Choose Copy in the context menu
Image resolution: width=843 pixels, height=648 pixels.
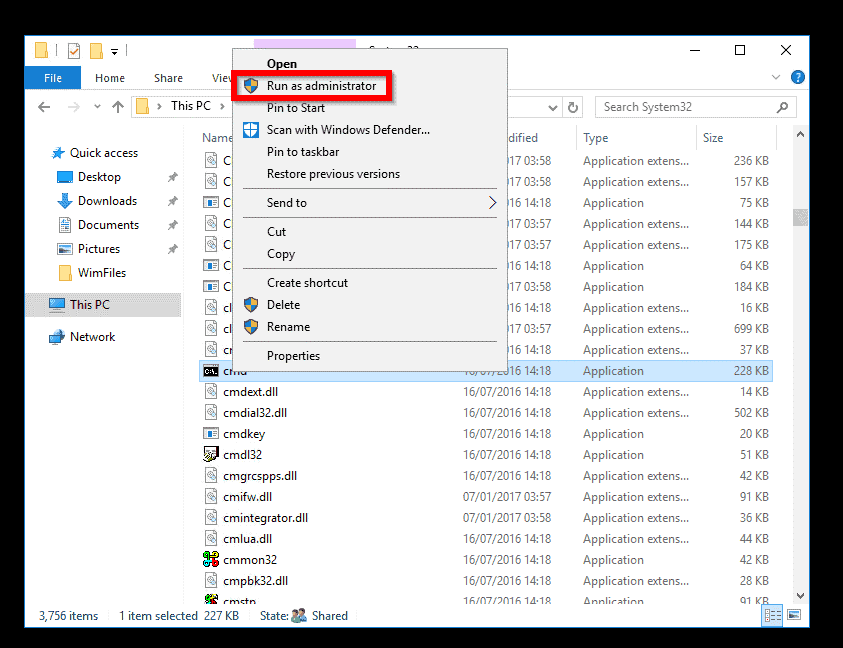281,254
